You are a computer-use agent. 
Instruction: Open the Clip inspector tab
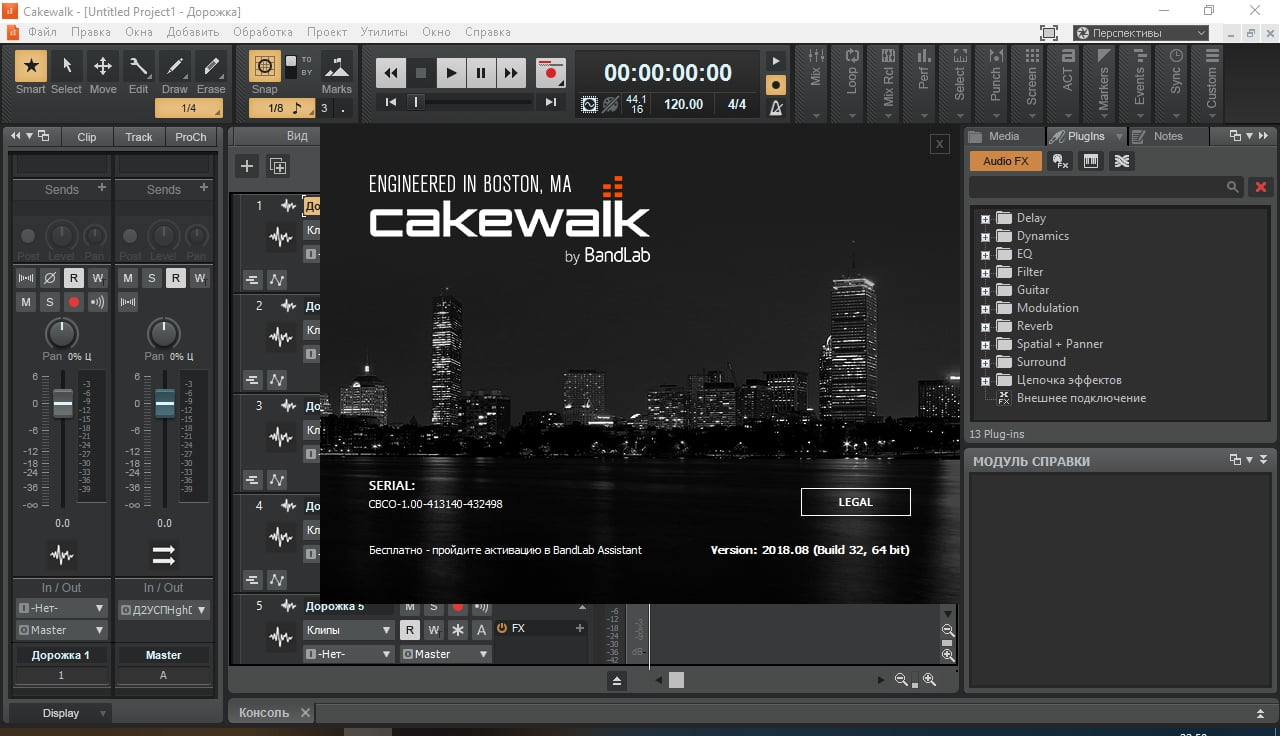click(x=87, y=137)
